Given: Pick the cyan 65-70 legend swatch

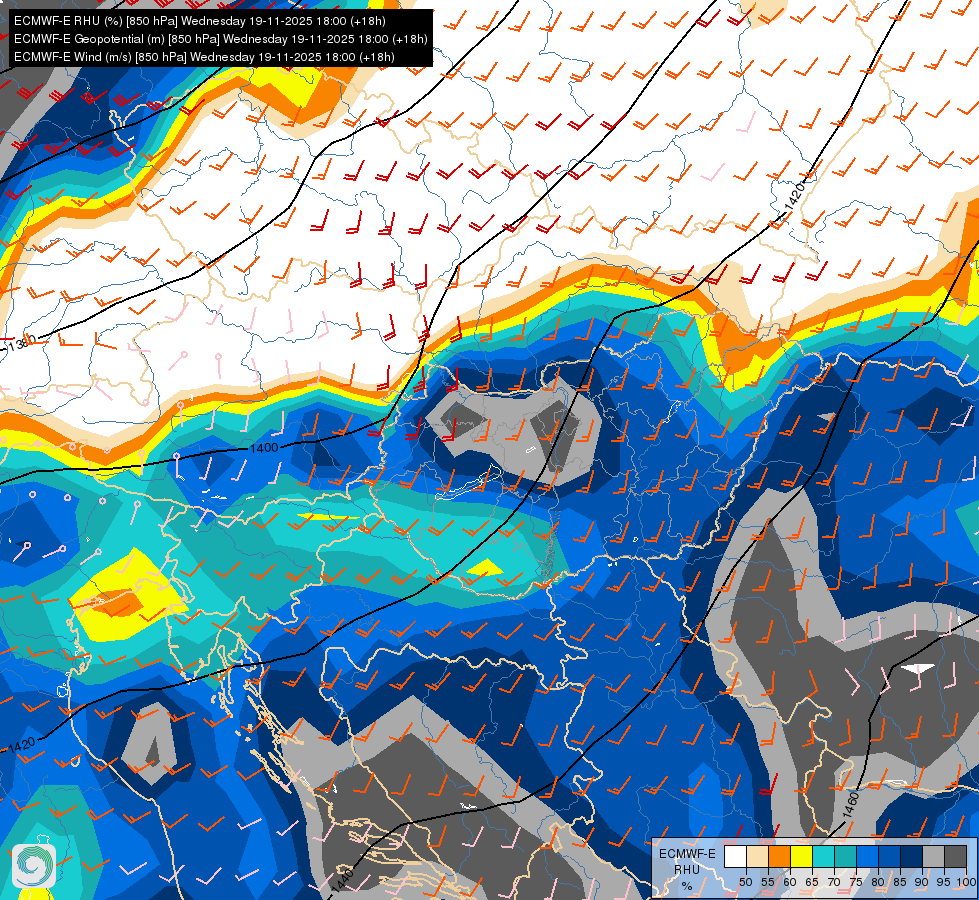Looking at the screenshot, I should (x=824, y=857).
